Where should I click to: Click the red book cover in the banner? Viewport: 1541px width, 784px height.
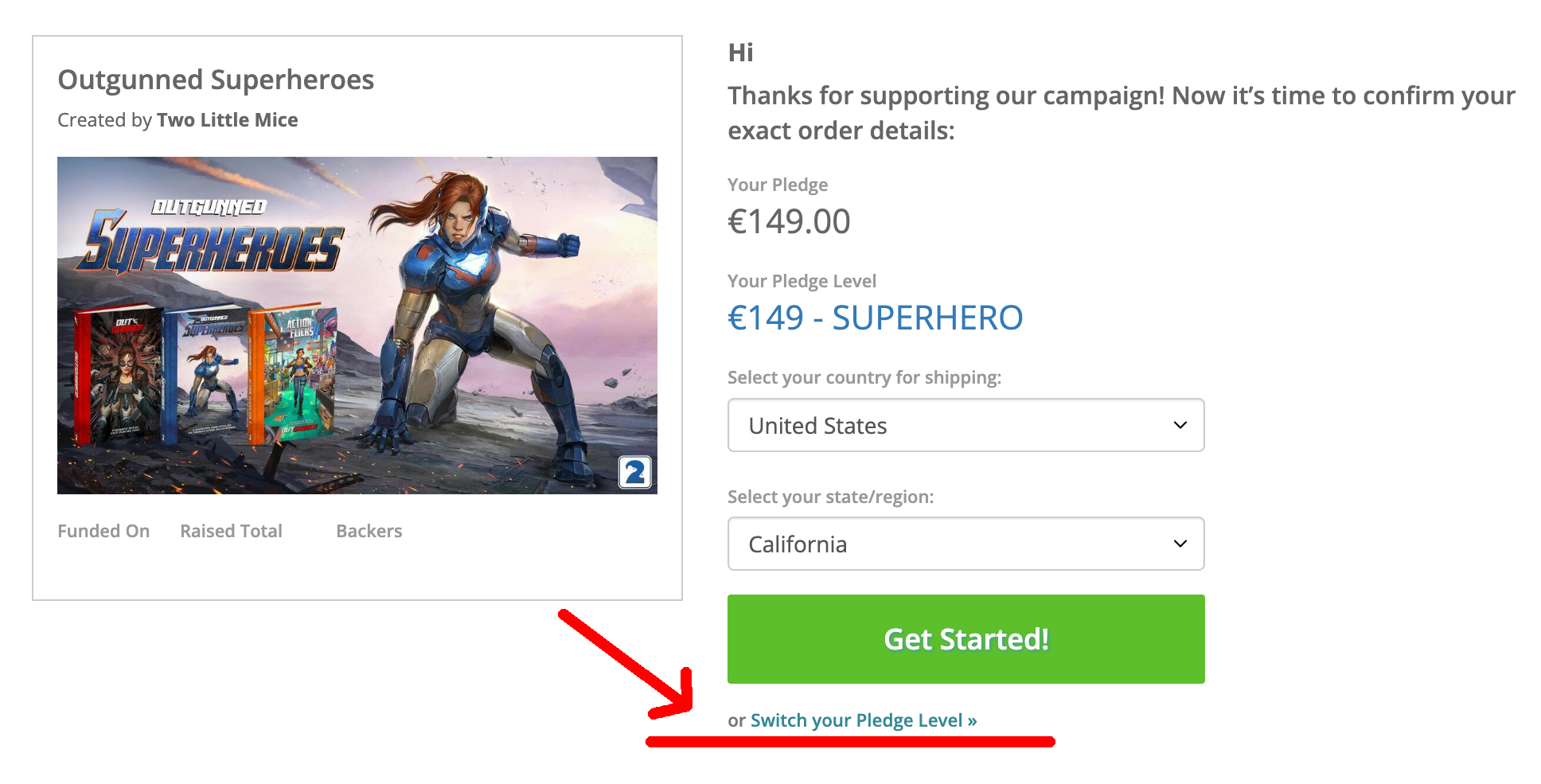118,376
